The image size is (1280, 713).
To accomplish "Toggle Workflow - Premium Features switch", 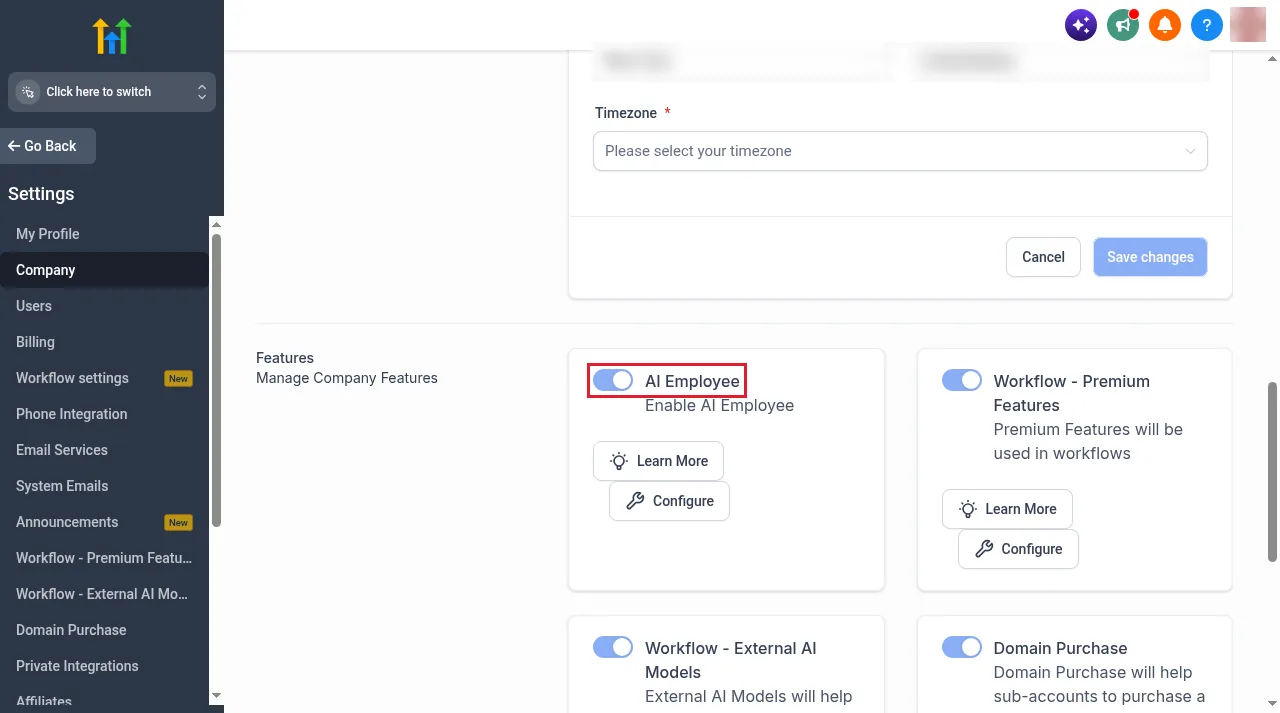I will [962, 380].
